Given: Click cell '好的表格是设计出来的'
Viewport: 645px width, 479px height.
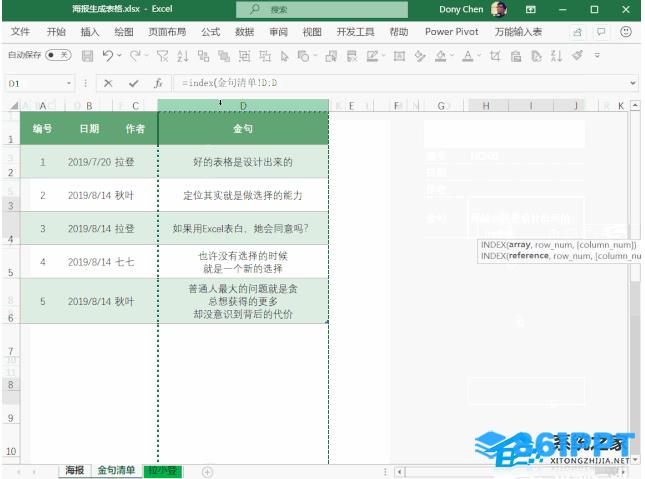Looking at the screenshot, I should pyautogui.click(x=243, y=162).
